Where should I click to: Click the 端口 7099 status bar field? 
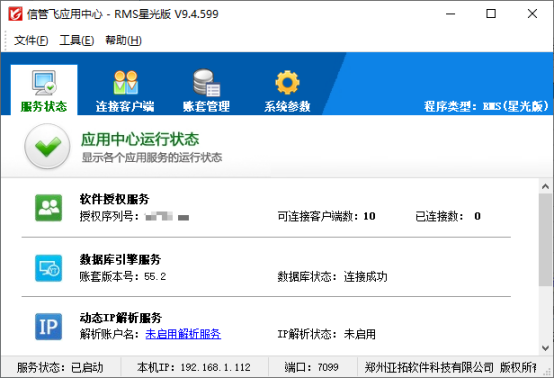click(x=312, y=367)
